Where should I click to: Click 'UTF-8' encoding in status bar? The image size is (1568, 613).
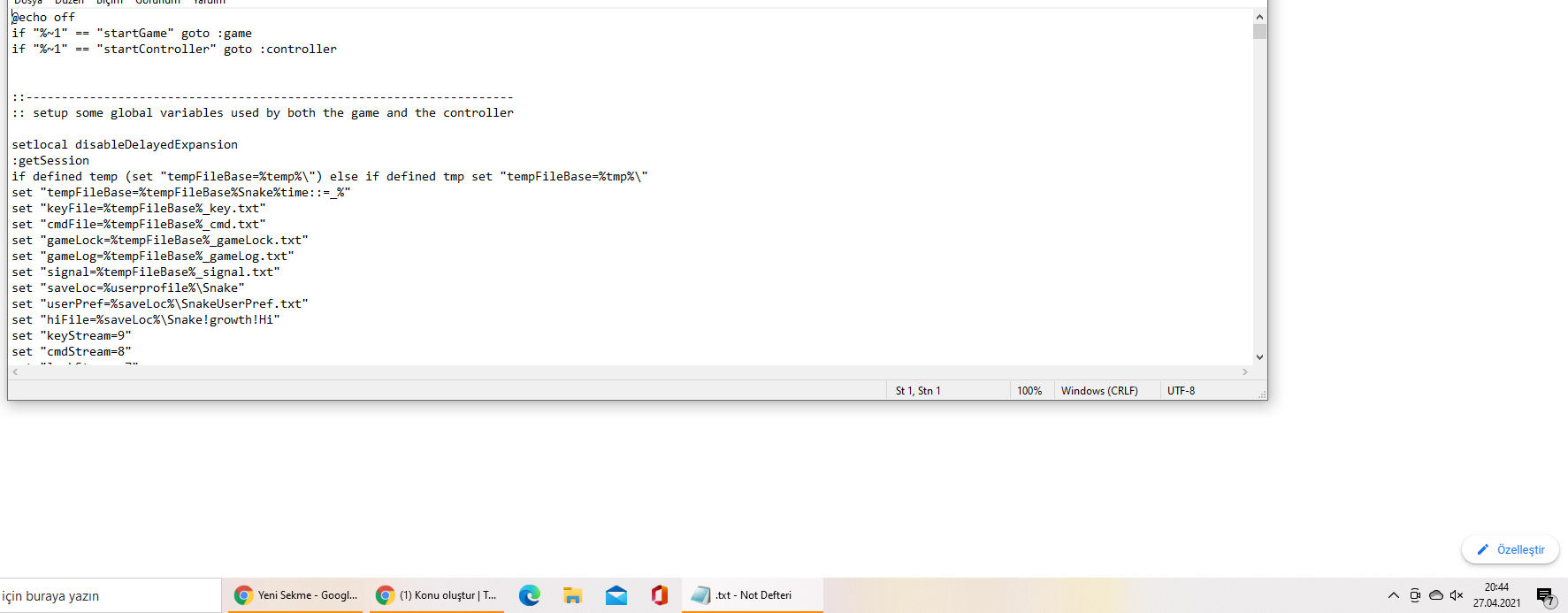(1181, 390)
